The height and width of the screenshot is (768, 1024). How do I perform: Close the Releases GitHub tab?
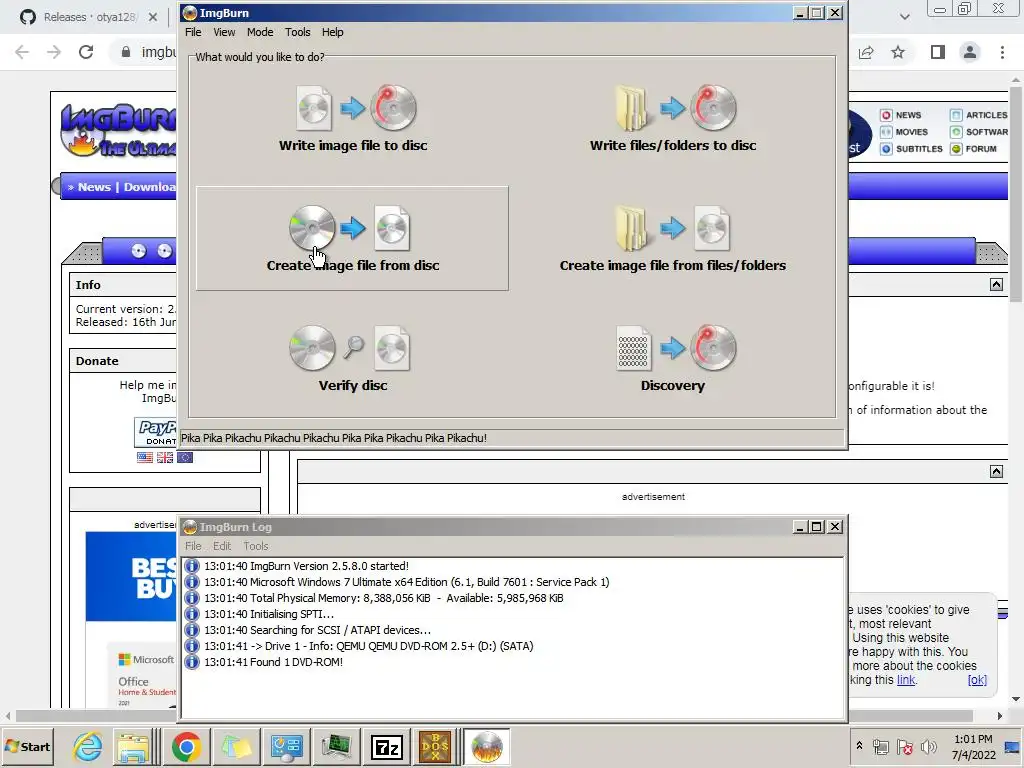[153, 17]
